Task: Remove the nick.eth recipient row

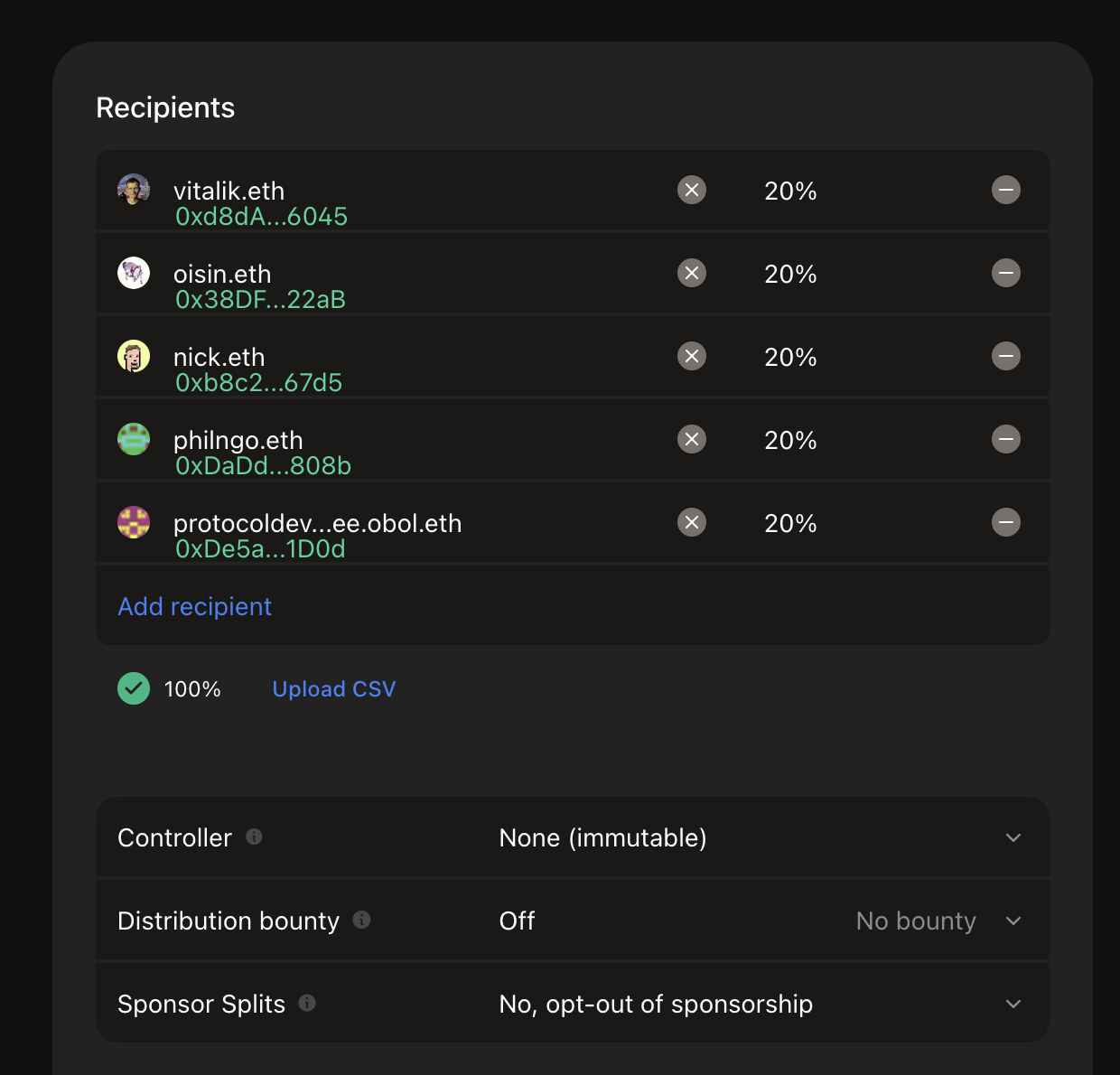Action: 1006,356
